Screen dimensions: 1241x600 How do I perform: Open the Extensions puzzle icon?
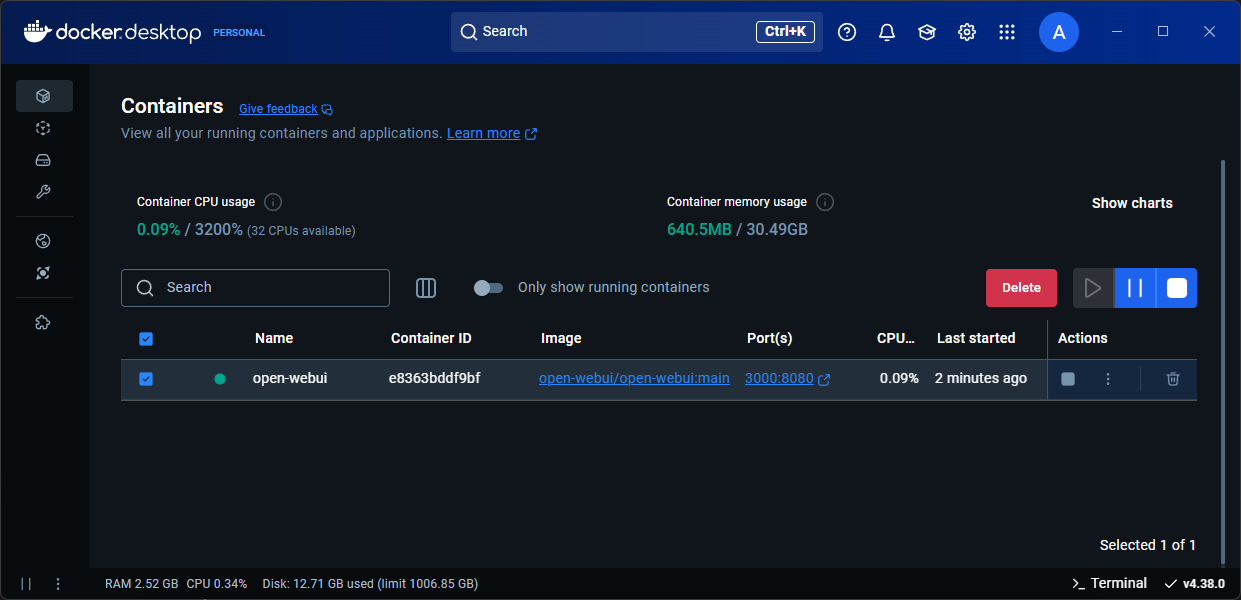point(43,322)
